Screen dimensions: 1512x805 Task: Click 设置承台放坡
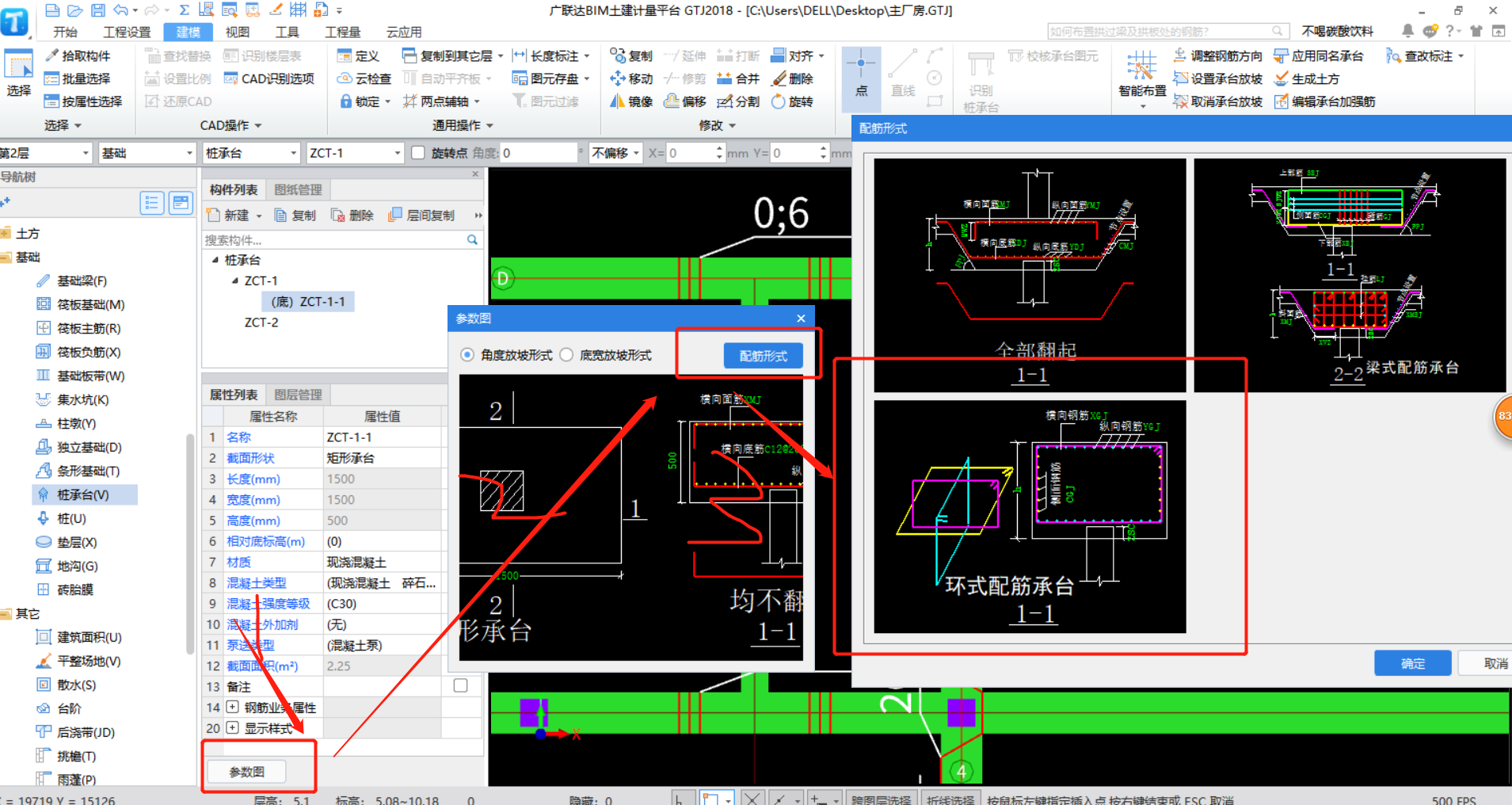(1218, 78)
